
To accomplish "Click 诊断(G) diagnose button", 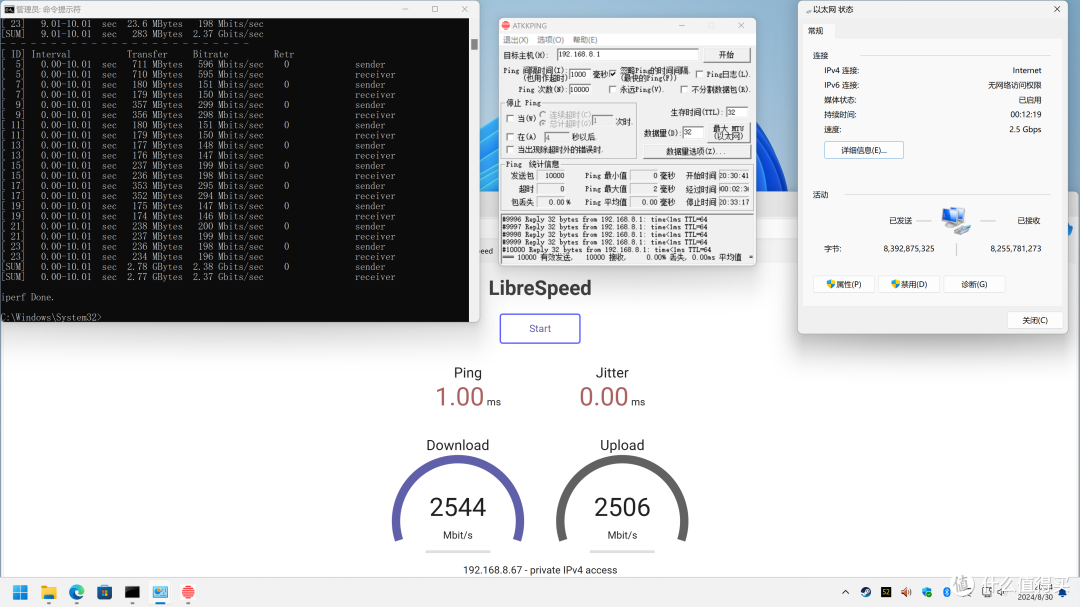I will (x=974, y=284).
